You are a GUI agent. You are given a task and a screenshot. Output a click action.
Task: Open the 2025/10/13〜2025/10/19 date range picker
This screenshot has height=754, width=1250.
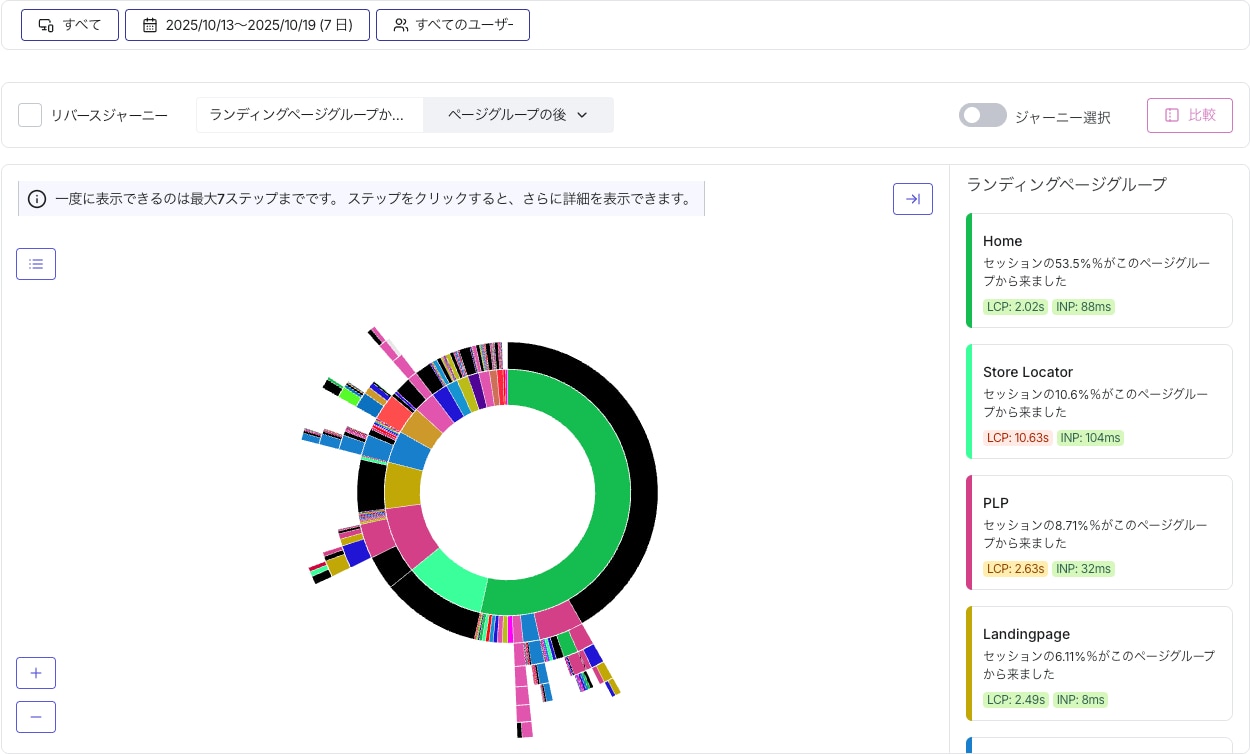coord(247,25)
